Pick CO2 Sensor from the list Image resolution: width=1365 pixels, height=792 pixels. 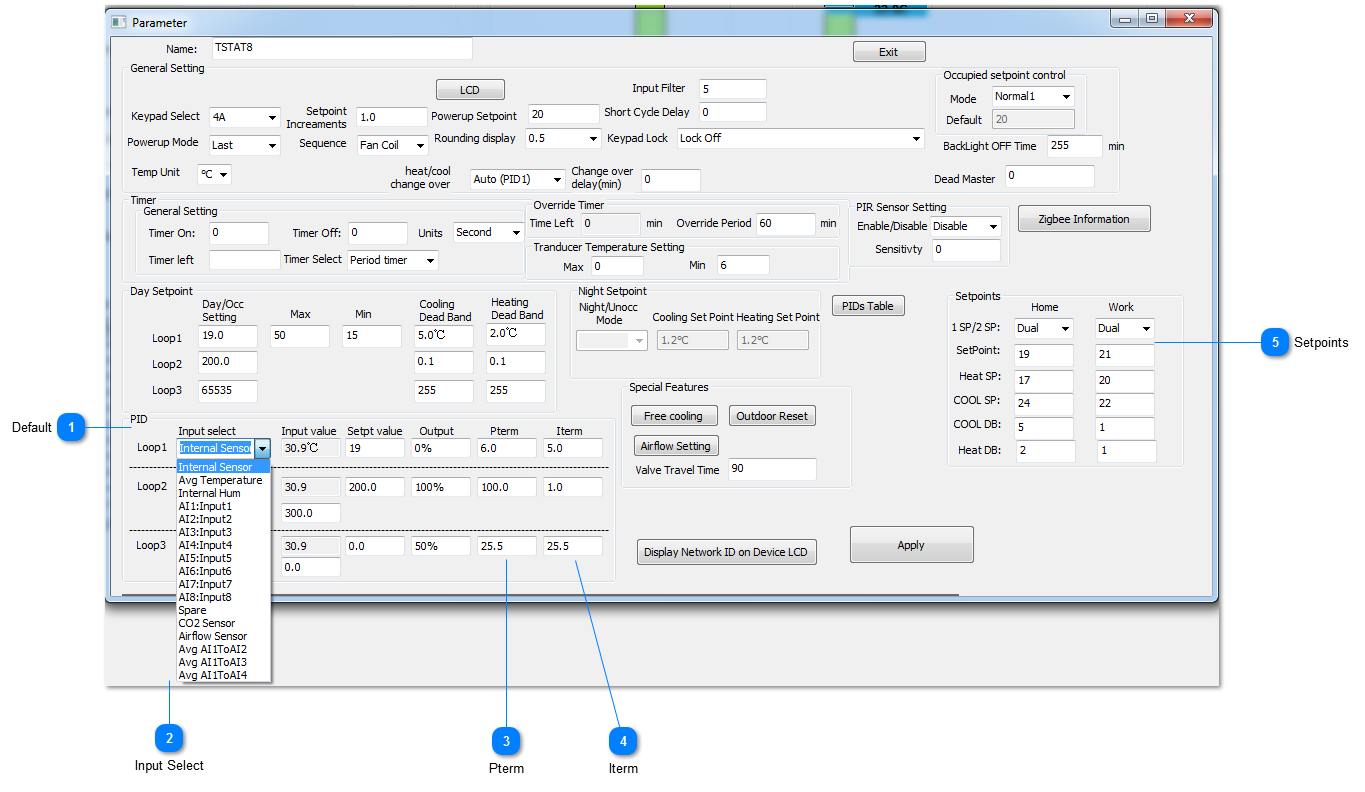[223, 623]
